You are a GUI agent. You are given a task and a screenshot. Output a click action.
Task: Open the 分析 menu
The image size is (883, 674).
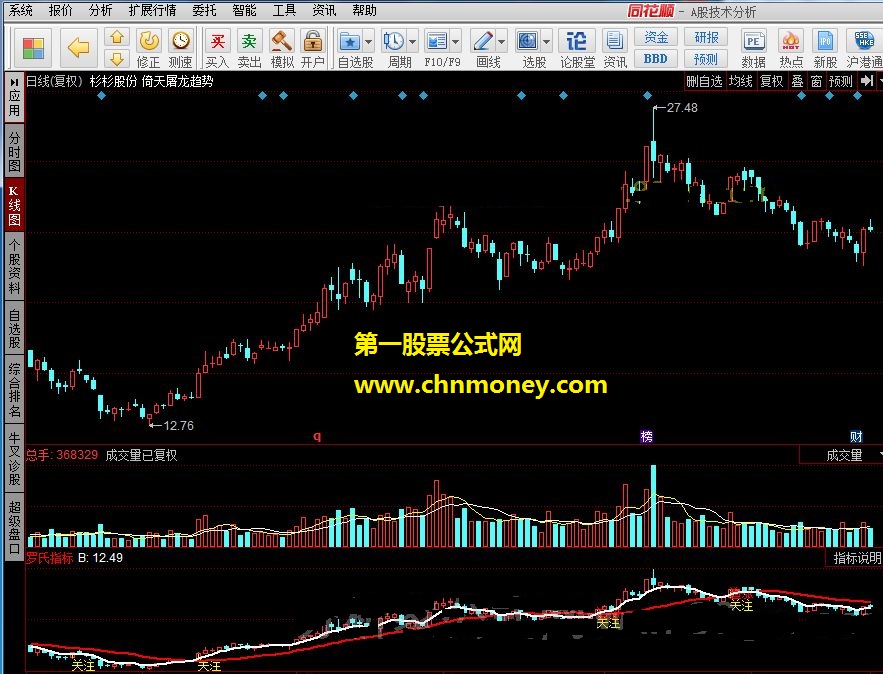tap(101, 10)
